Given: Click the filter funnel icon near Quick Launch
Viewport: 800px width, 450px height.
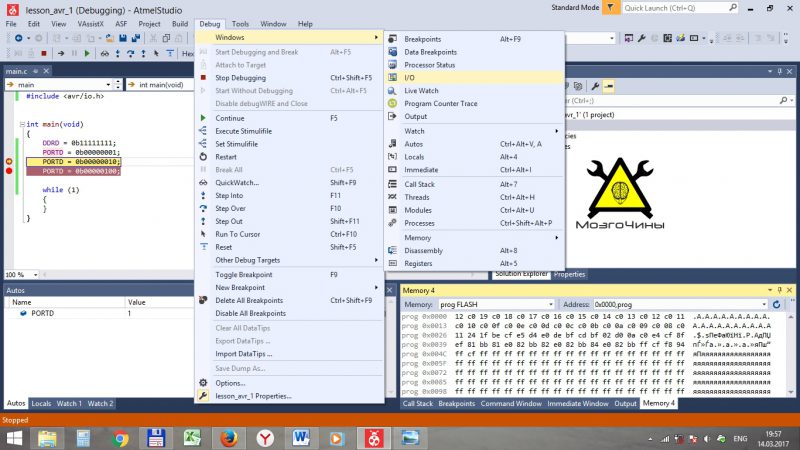Looking at the screenshot, I should click(611, 8).
